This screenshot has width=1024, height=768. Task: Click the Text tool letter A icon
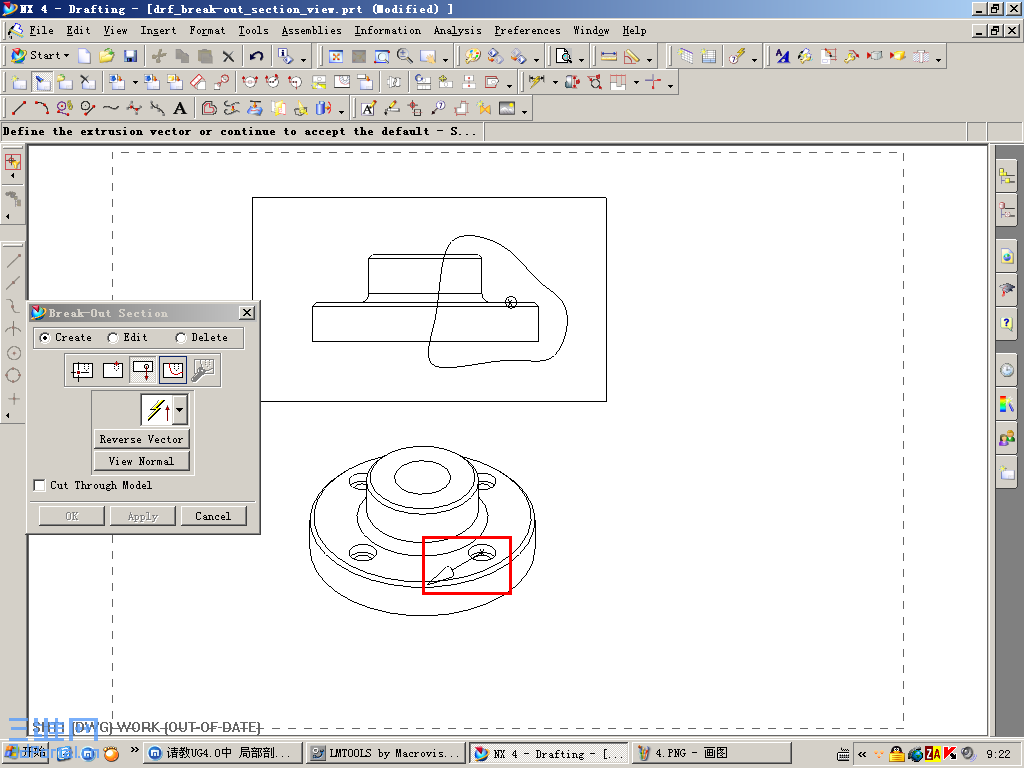coord(180,108)
